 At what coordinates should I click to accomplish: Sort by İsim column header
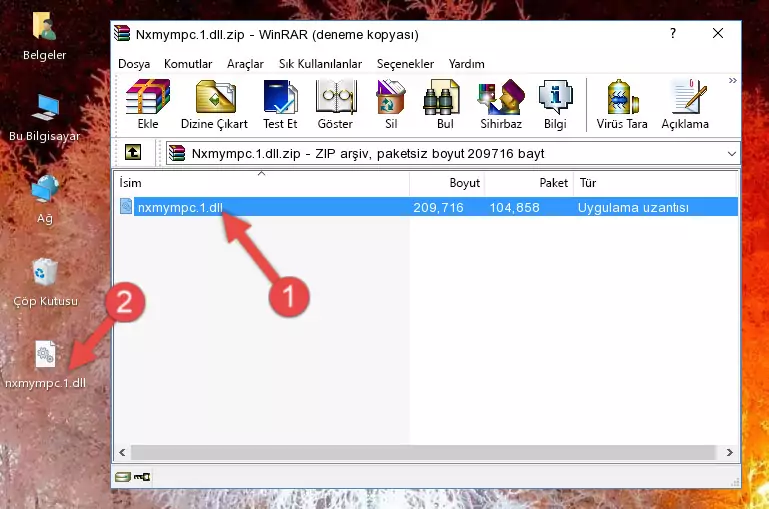pyautogui.click(x=262, y=183)
